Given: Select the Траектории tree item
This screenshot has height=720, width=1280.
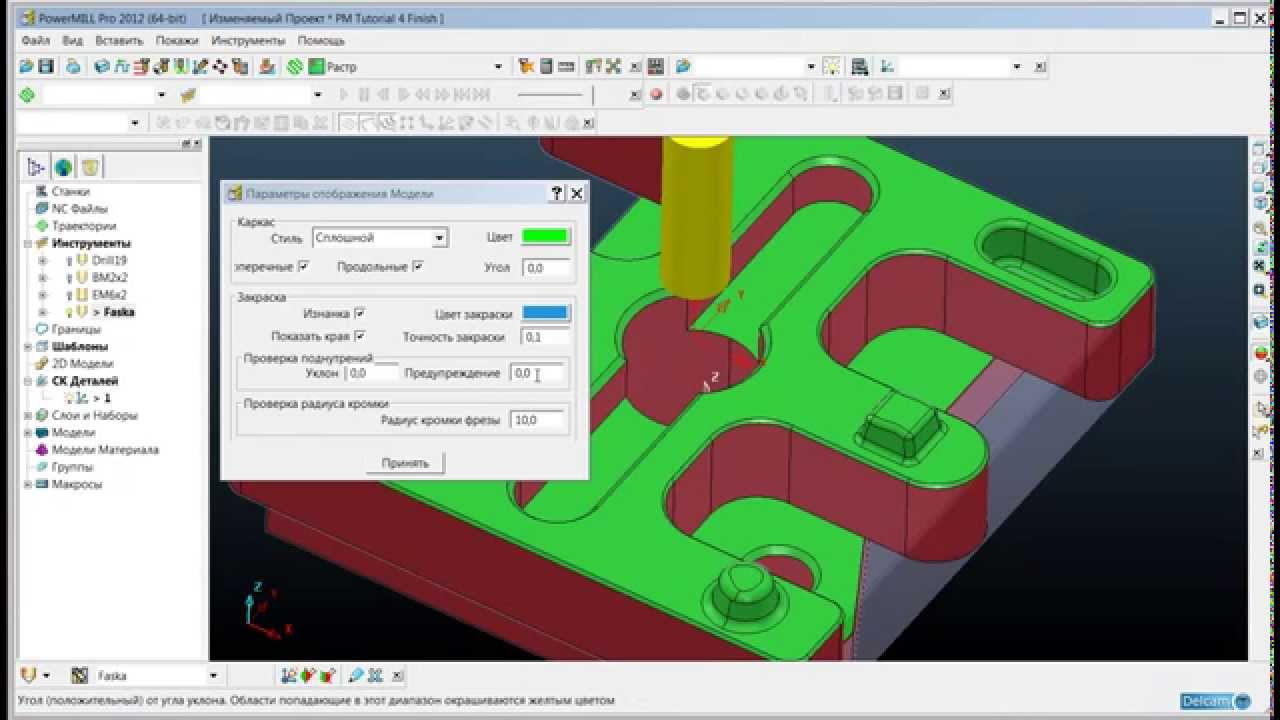Looking at the screenshot, I should (x=84, y=226).
